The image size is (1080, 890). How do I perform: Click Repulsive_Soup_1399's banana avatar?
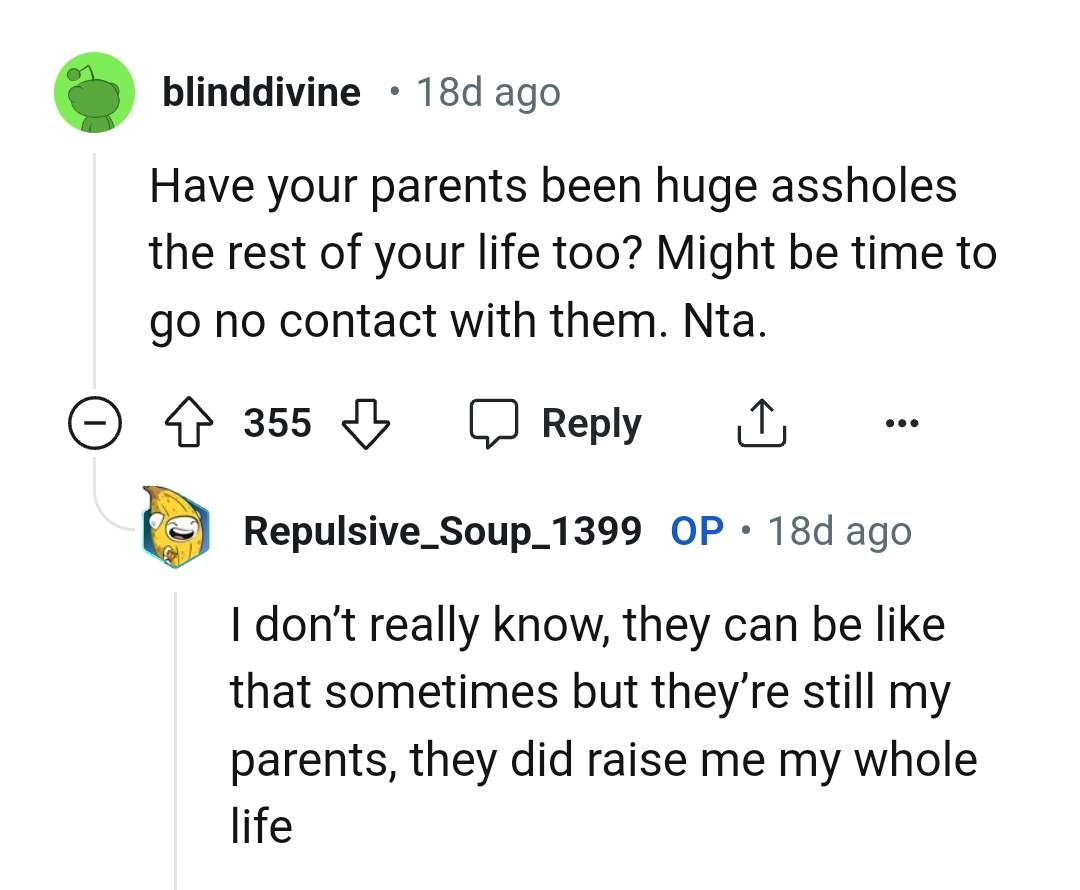(x=176, y=531)
